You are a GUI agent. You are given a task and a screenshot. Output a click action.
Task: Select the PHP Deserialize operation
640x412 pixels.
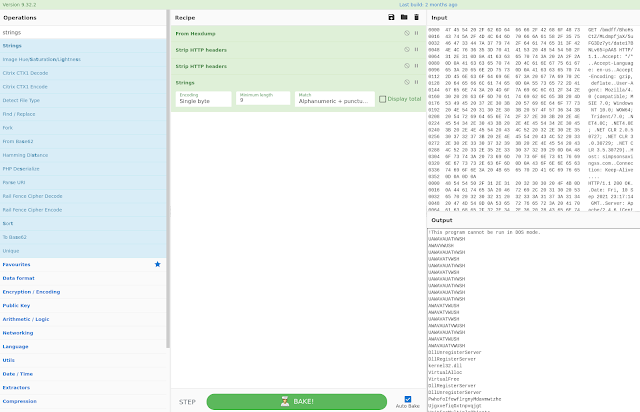click(x=83, y=169)
